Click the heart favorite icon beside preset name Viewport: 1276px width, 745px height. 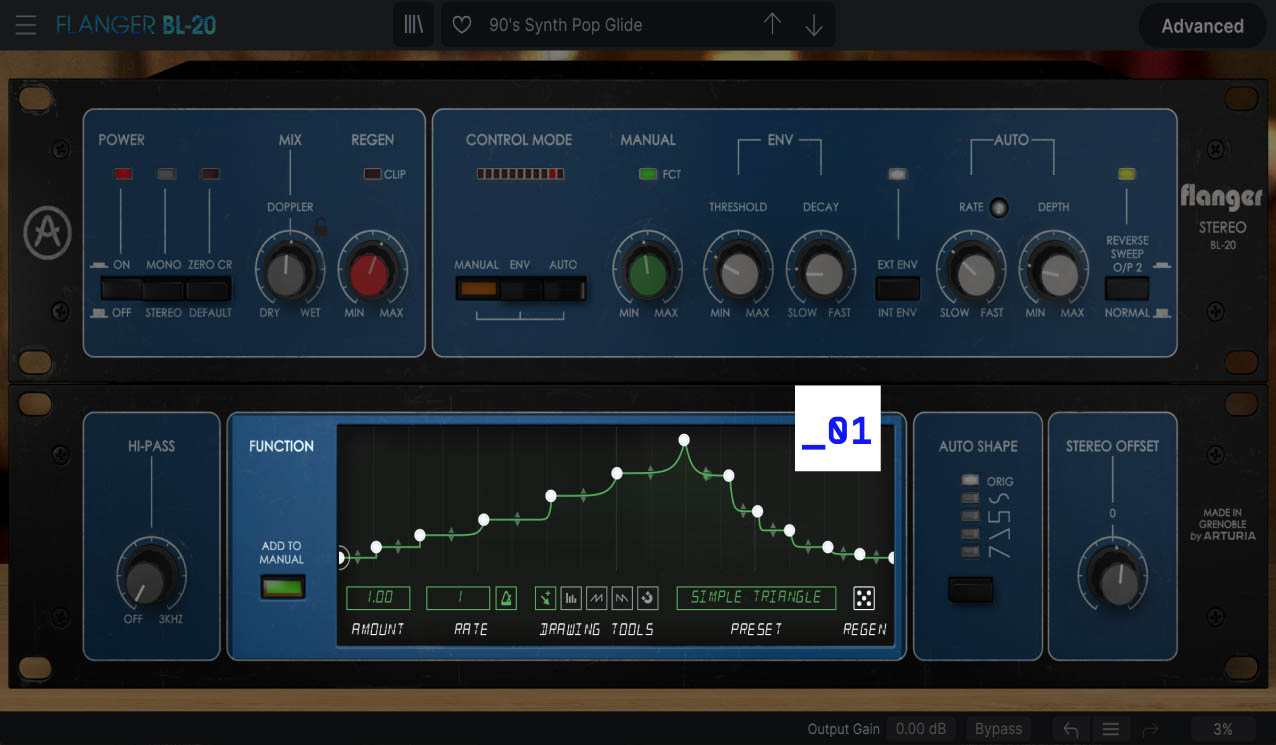coord(461,24)
